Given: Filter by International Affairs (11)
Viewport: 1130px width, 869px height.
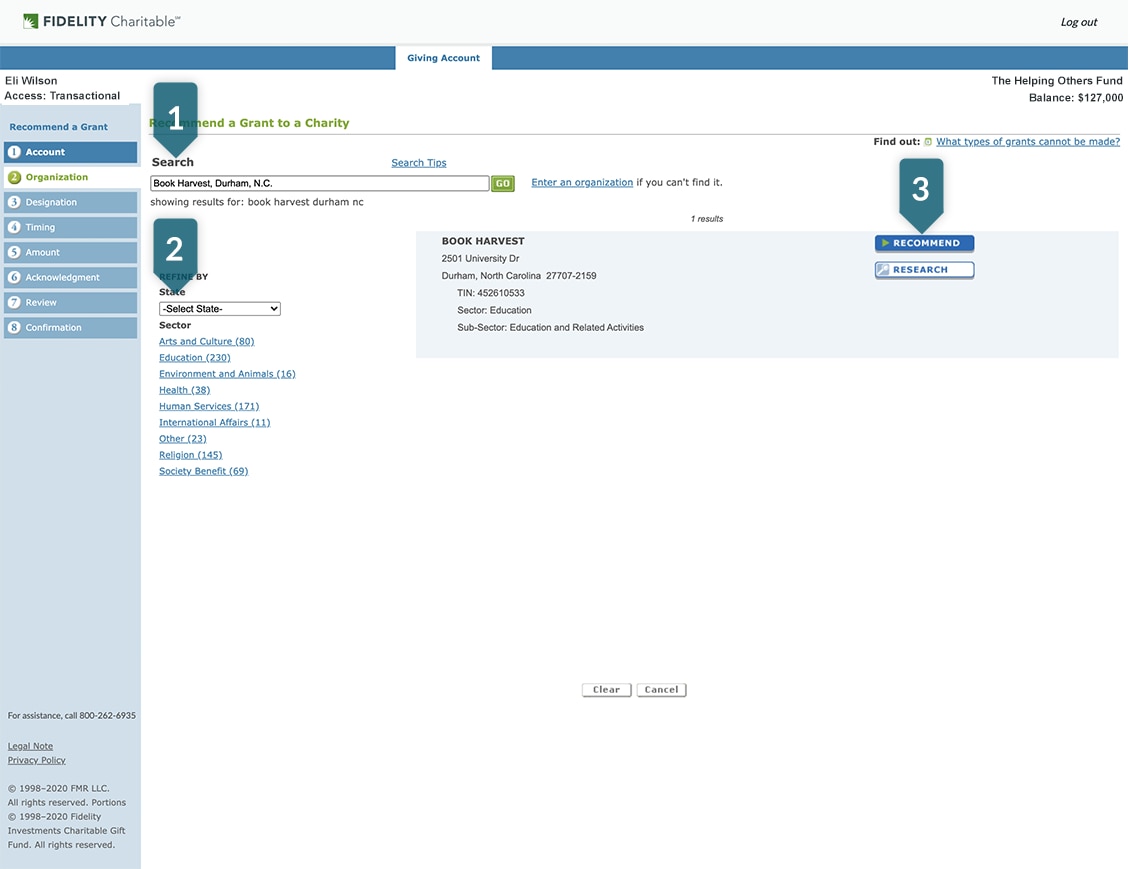Looking at the screenshot, I should [215, 422].
